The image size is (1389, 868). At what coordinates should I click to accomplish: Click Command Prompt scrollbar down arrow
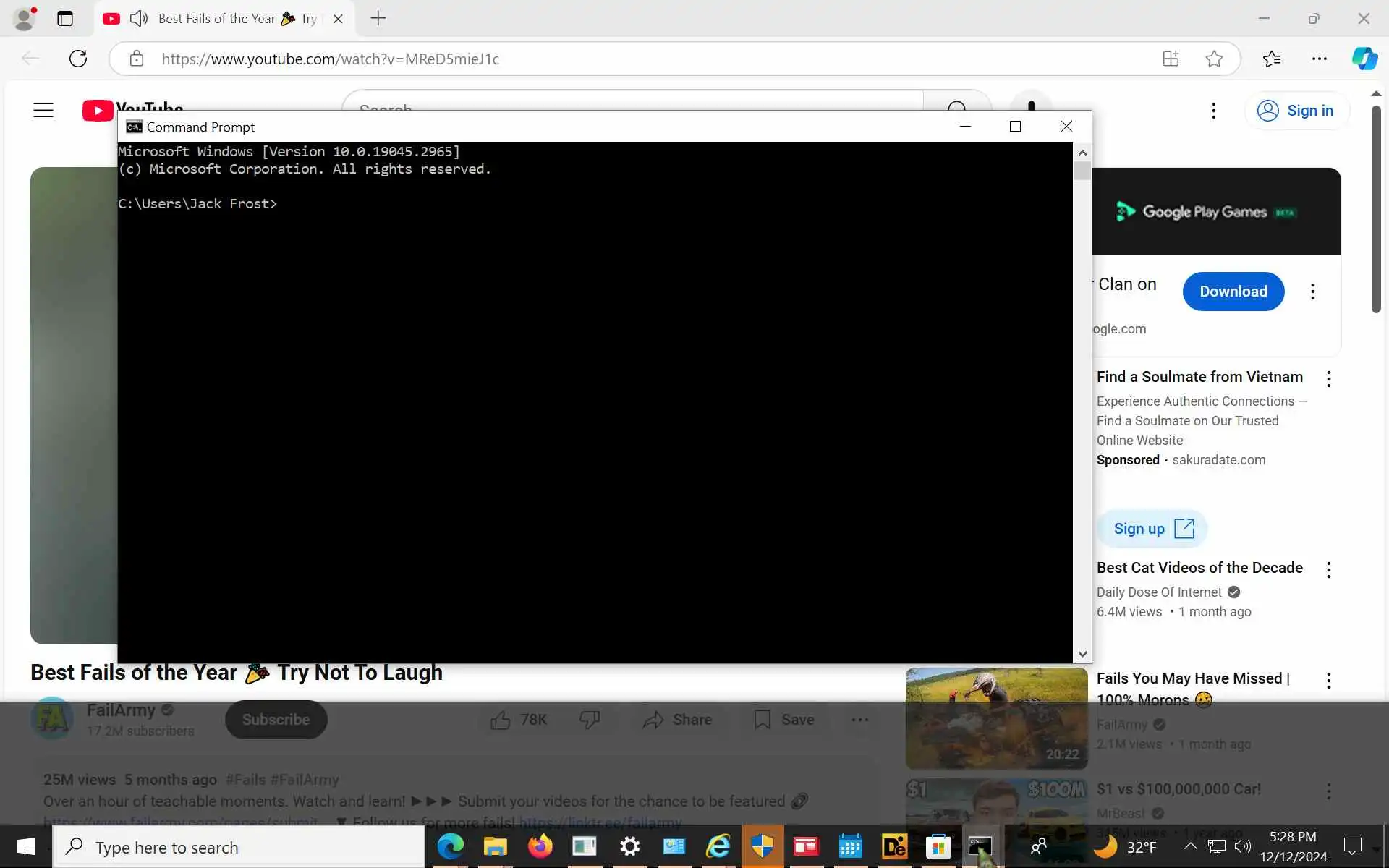1082,654
